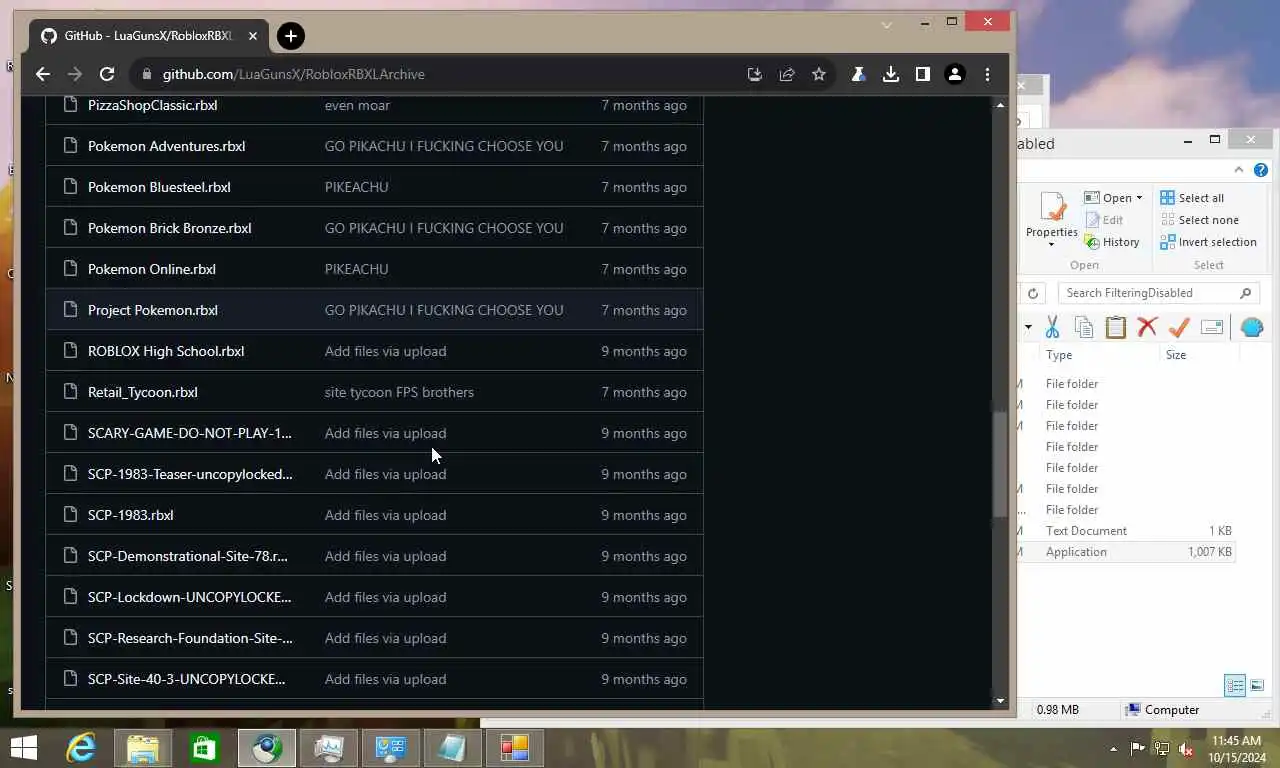Click the red X Delete icon in Explorer
Screen dimensions: 1280x768
coord(1147,327)
